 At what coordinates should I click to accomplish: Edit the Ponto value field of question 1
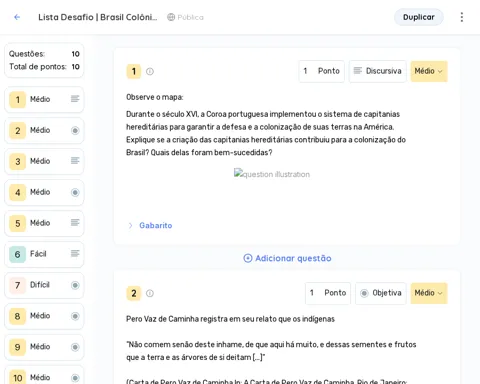pos(321,71)
